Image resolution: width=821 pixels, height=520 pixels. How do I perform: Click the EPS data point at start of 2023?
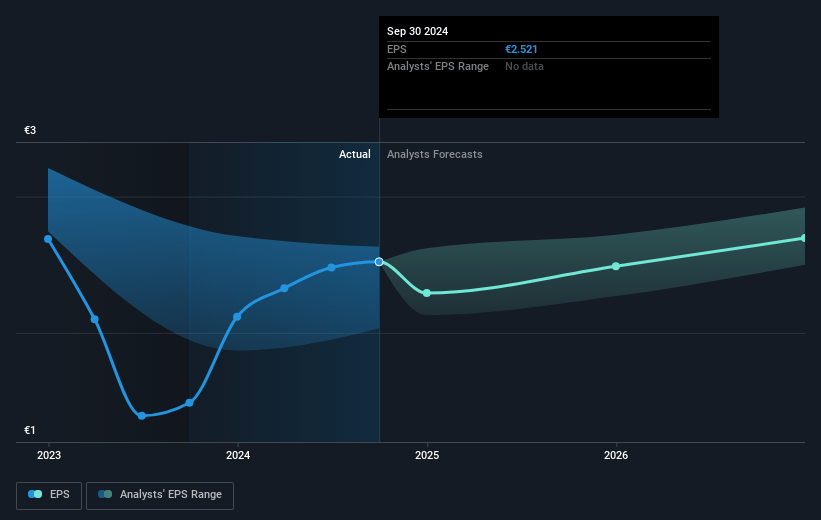tap(48, 239)
